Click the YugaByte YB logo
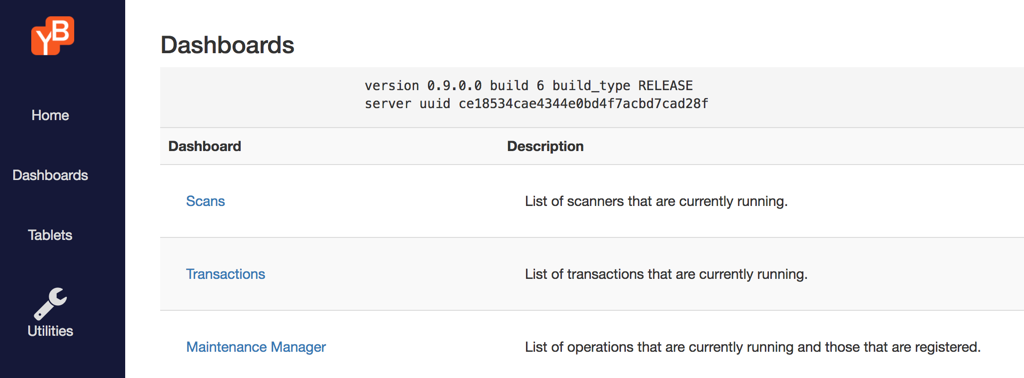The width and height of the screenshot is (1024, 378). (52, 36)
